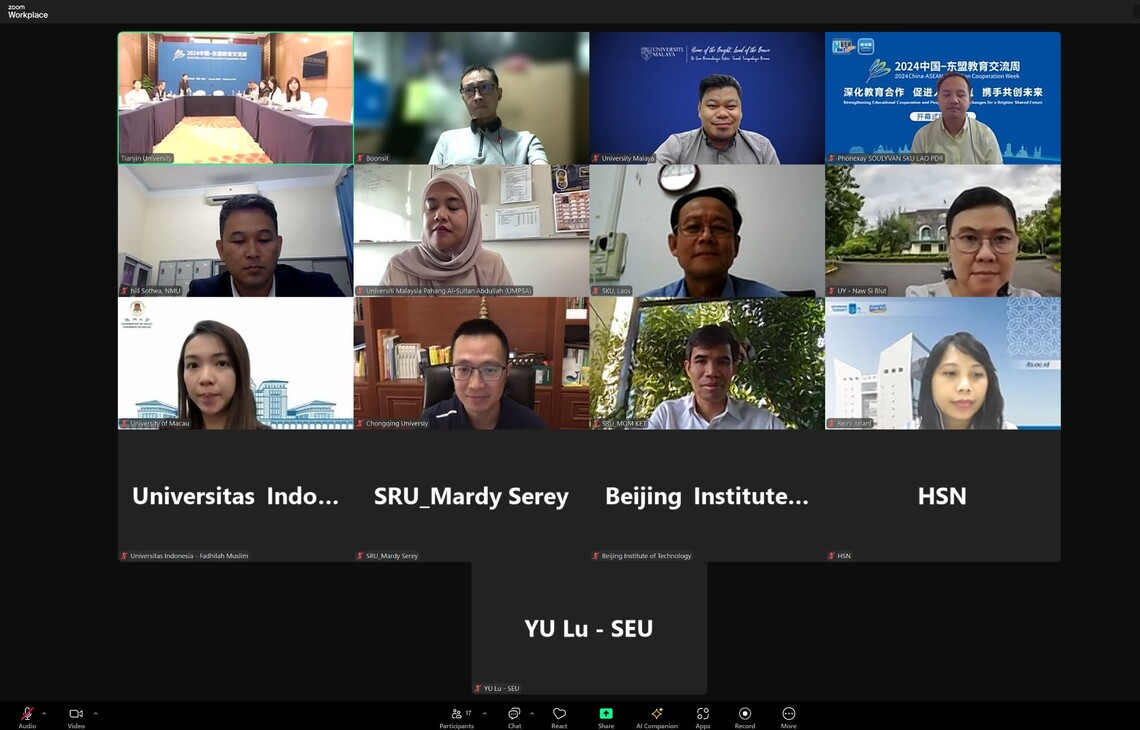Viewport: 1140px width, 730px height.
Task: Click the Zoom Workplace logo
Action: pos(28,11)
